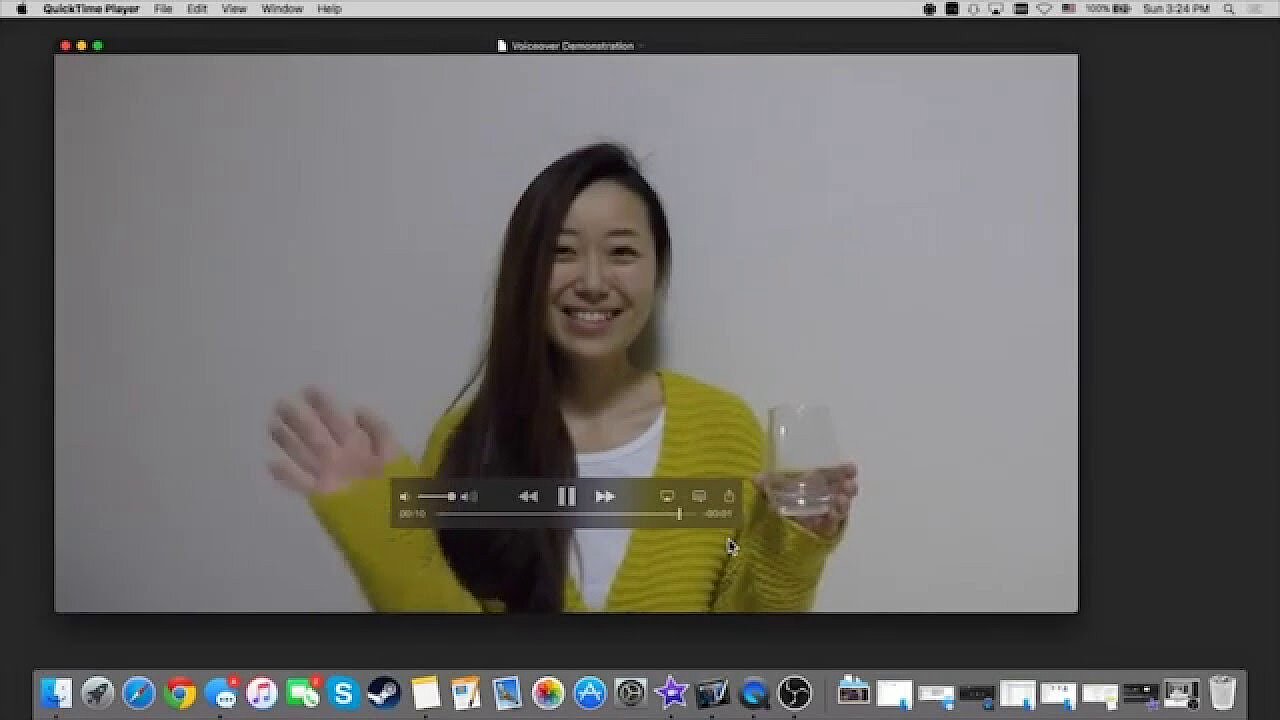Open Google Chrome from the Dock
This screenshot has width=1280, height=720.
coord(180,692)
